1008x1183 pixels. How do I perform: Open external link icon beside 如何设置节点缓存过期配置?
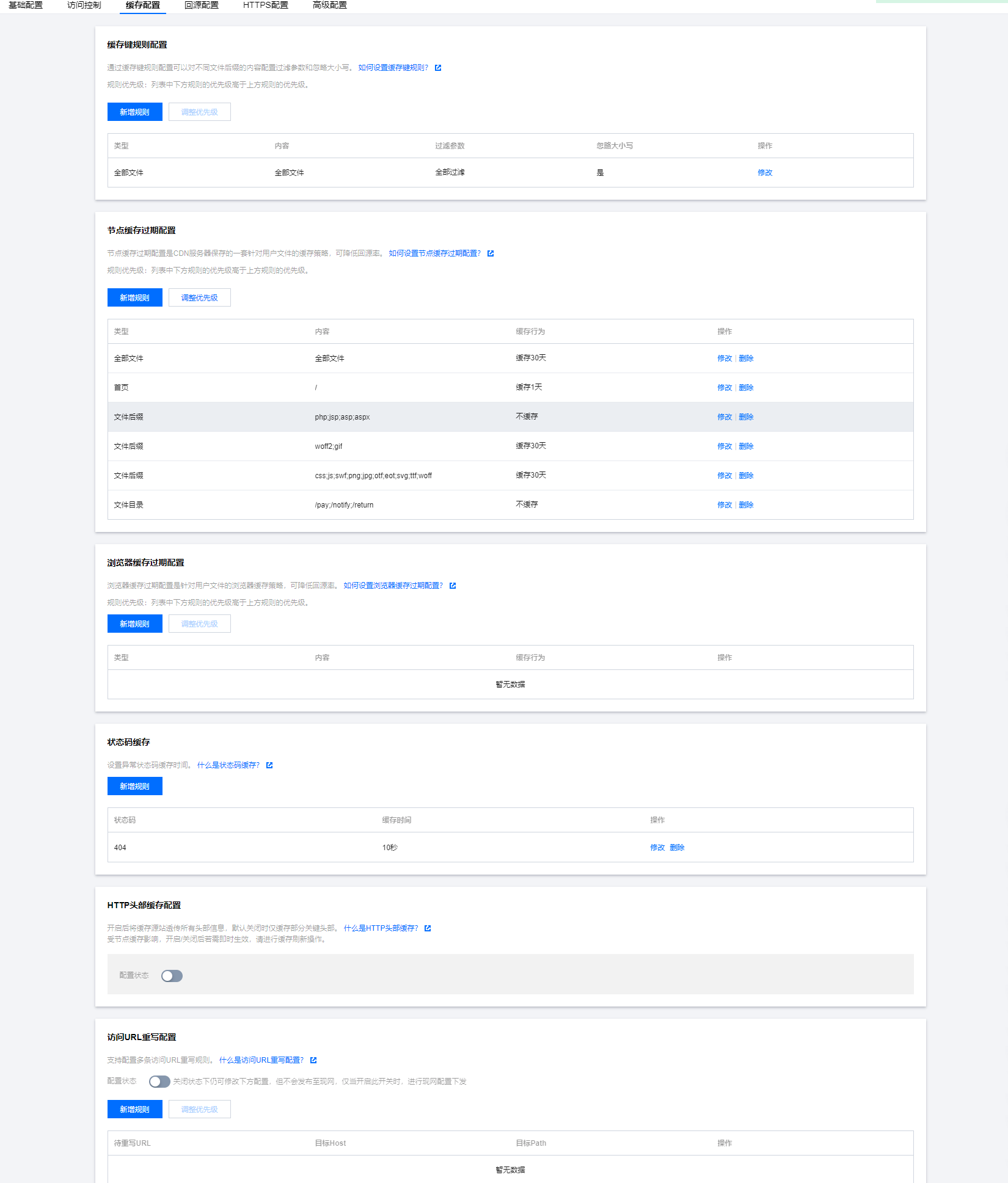pos(491,253)
